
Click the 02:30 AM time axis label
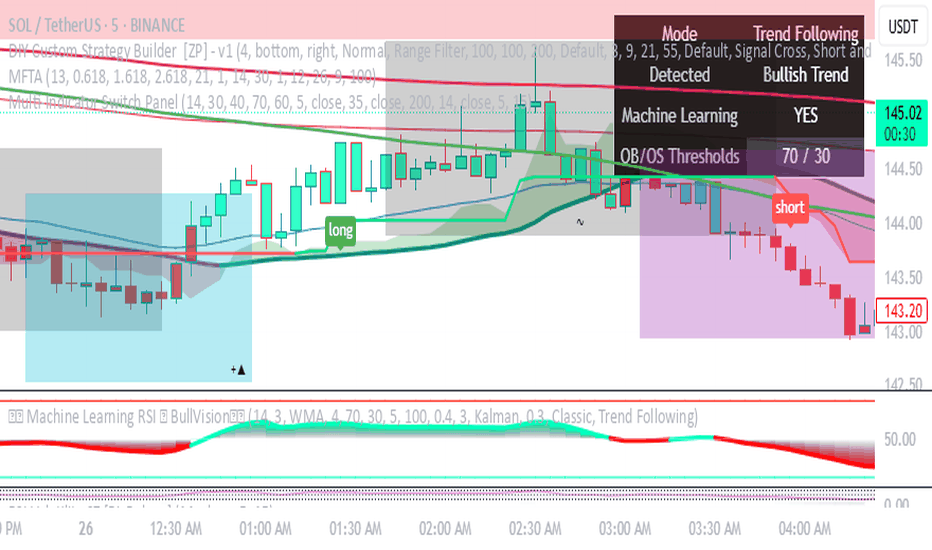click(x=535, y=529)
